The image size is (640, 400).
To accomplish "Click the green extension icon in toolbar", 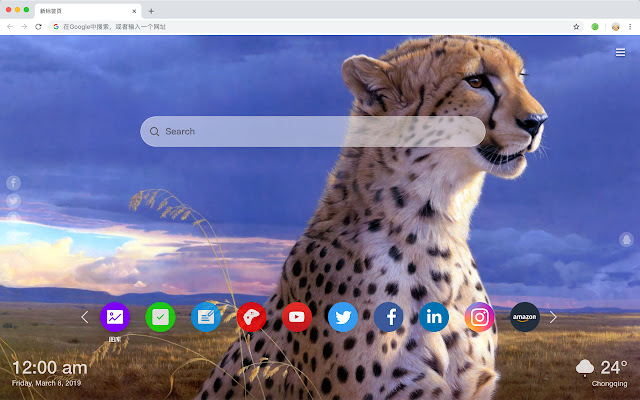I will 595,27.
